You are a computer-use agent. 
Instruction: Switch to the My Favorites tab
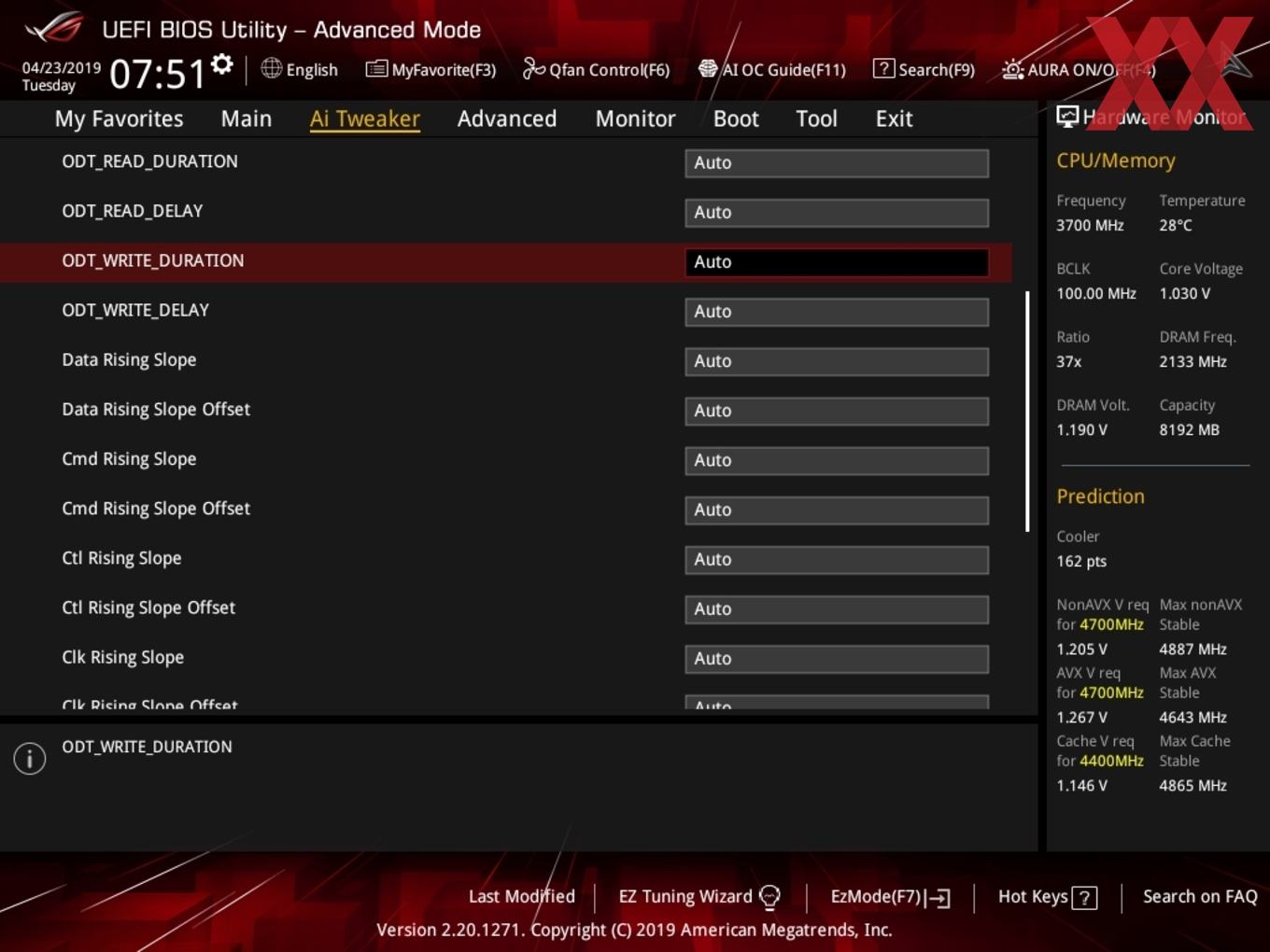[x=119, y=119]
